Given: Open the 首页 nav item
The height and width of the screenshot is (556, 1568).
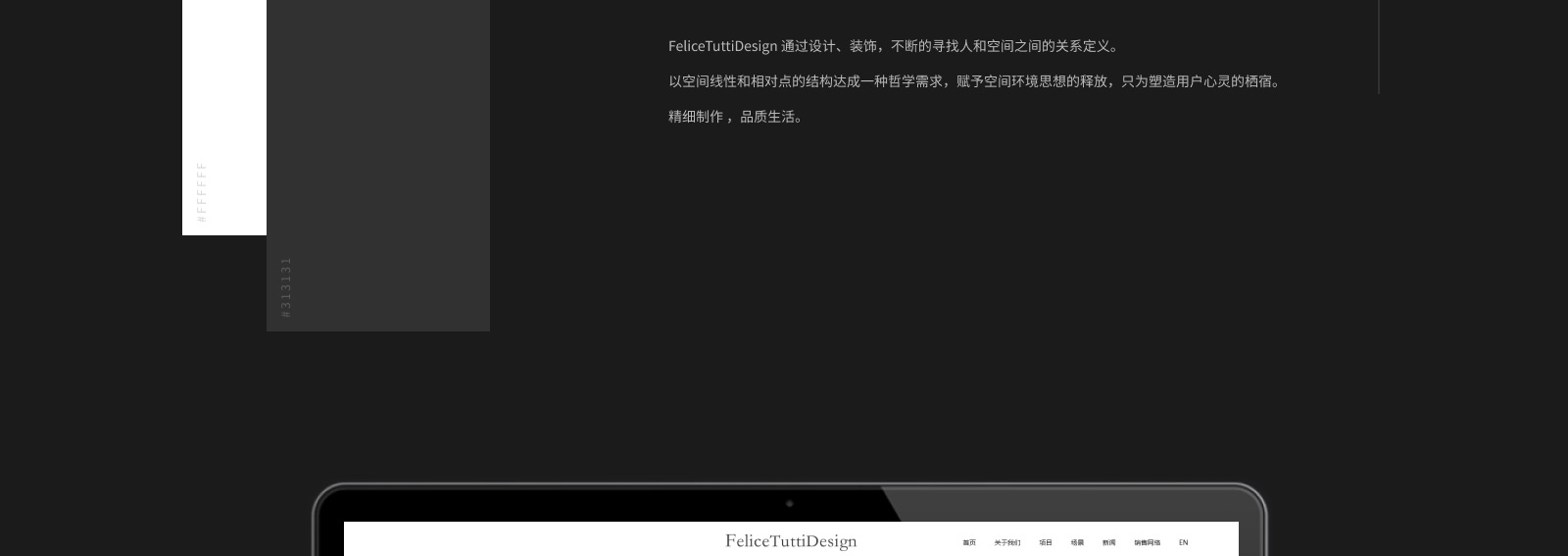Looking at the screenshot, I should (x=969, y=542).
